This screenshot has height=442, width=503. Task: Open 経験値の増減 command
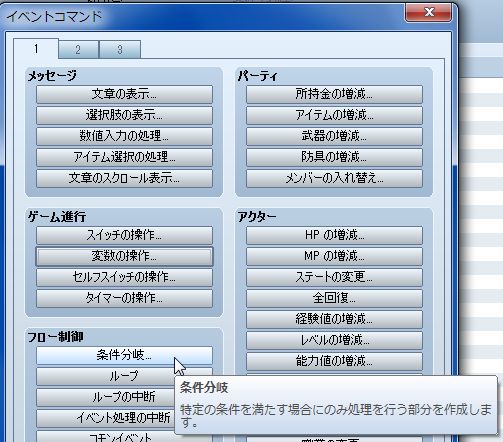point(334,319)
